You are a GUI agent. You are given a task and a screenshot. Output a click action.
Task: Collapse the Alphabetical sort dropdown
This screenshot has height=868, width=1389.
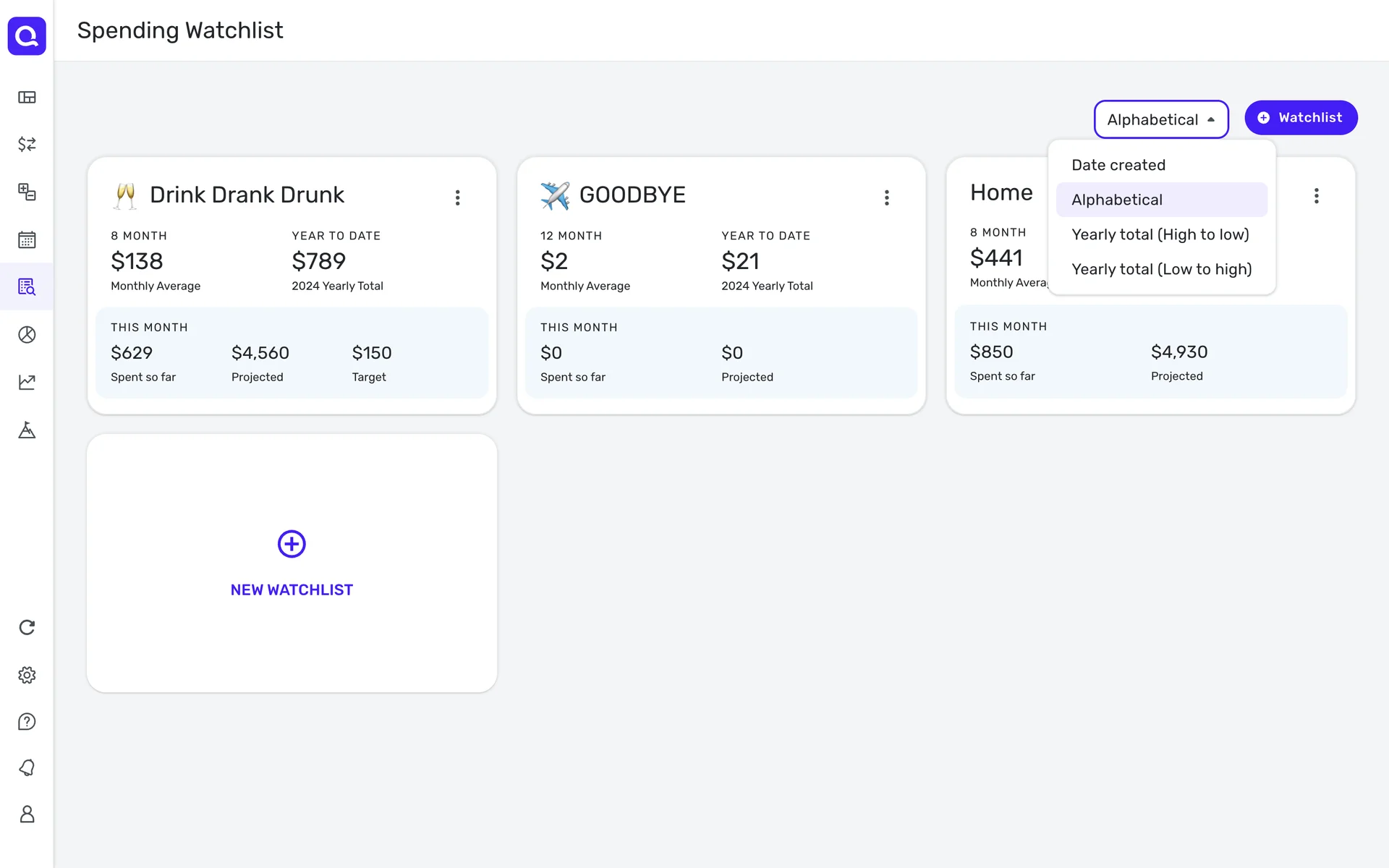(1160, 119)
